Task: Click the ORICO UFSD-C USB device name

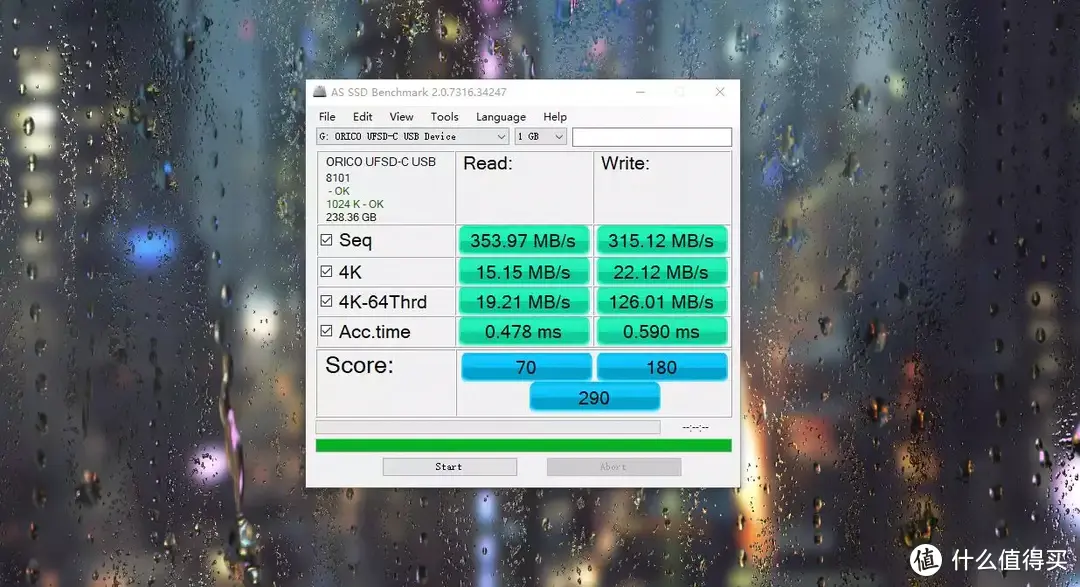Action: 381,162
